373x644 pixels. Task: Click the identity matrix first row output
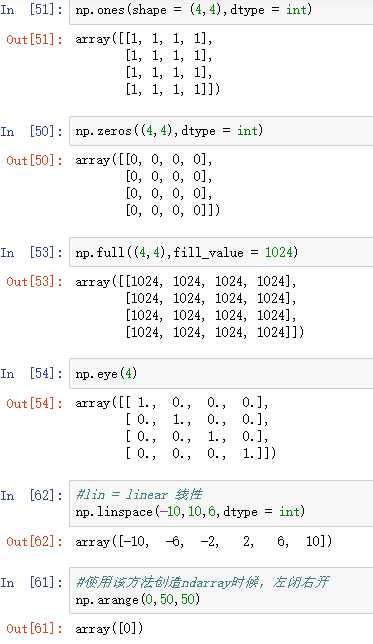coord(172,403)
